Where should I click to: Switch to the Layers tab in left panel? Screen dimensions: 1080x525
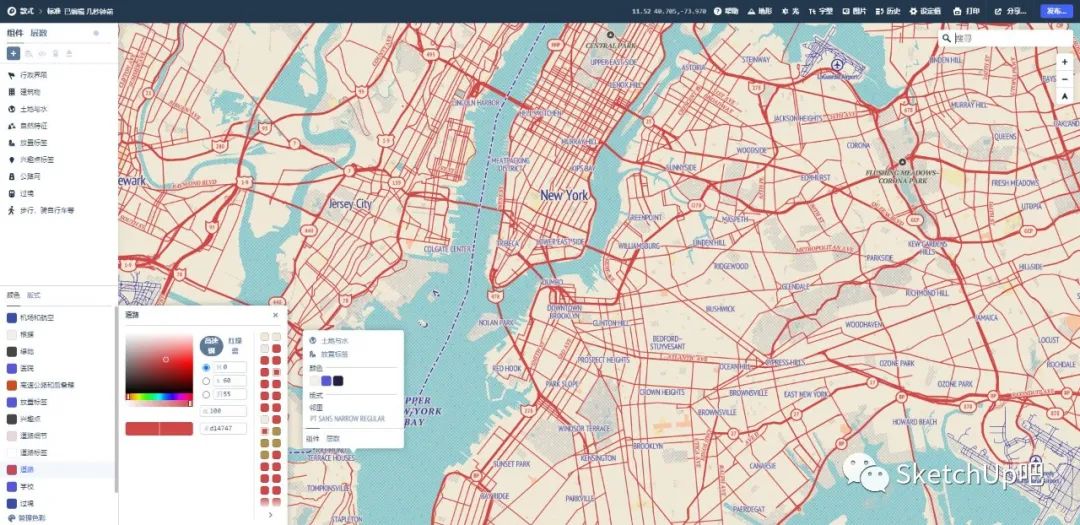(x=38, y=33)
